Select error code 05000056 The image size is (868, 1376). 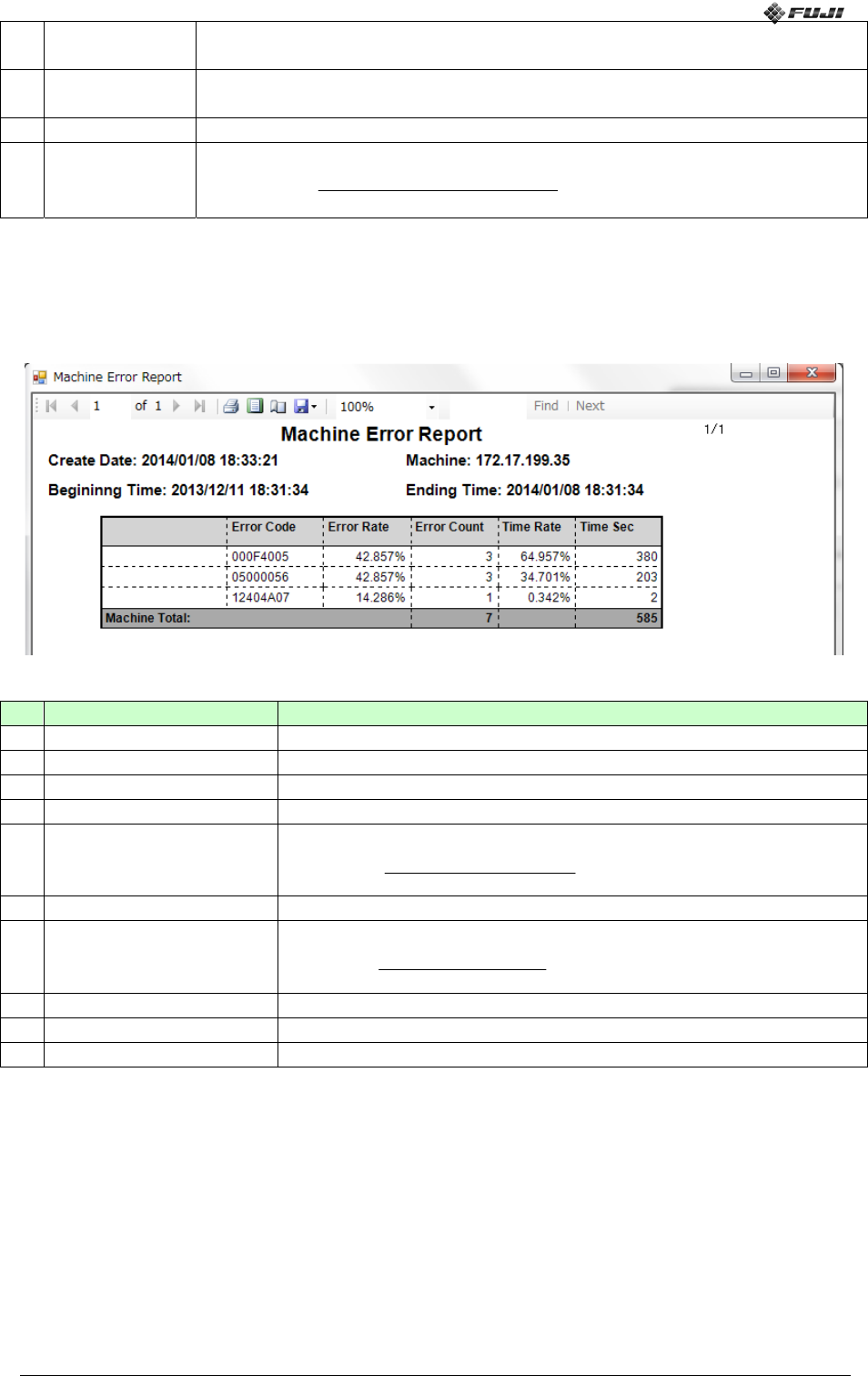tap(260, 577)
